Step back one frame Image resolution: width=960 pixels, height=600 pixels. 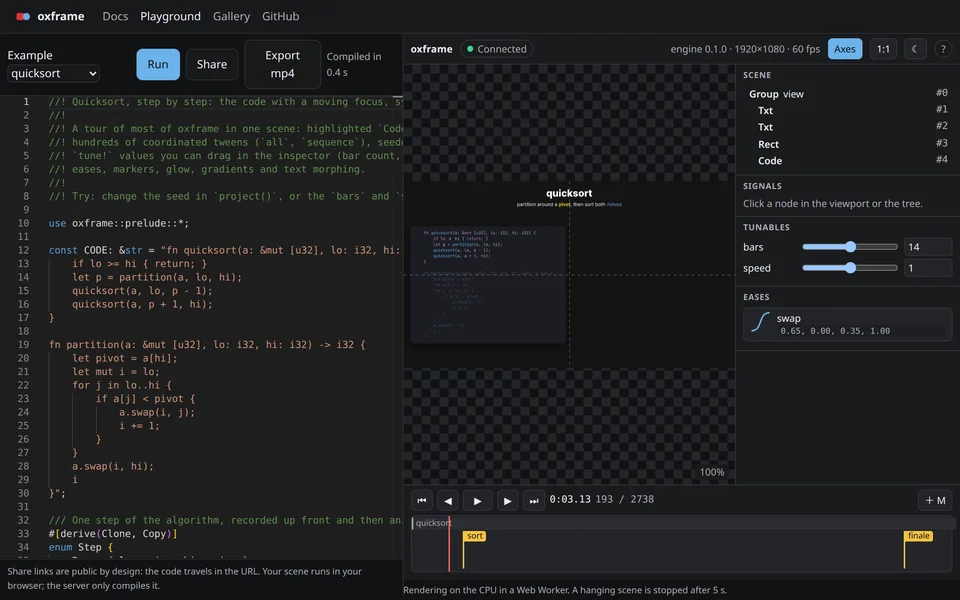click(x=448, y=500)
